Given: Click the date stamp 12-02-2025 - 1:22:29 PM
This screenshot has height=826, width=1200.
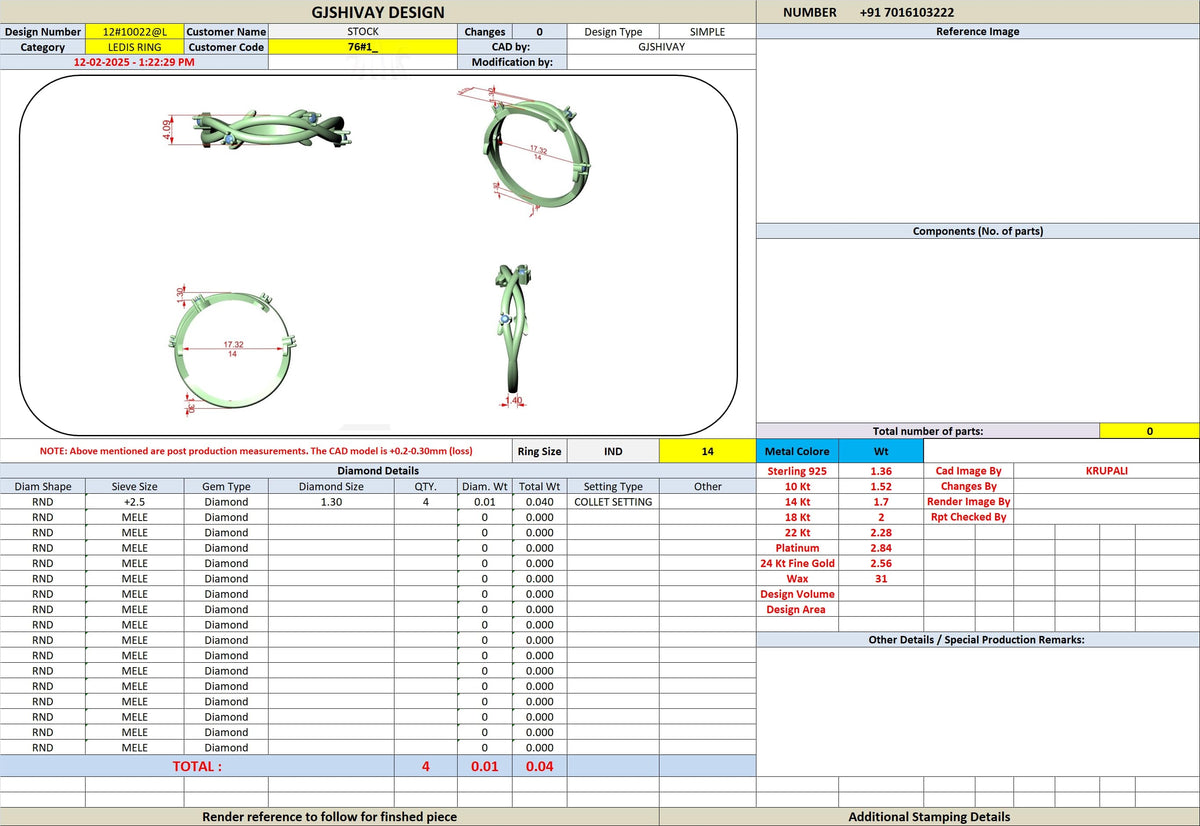Looking at the screenshot, I should pos(135,62).
